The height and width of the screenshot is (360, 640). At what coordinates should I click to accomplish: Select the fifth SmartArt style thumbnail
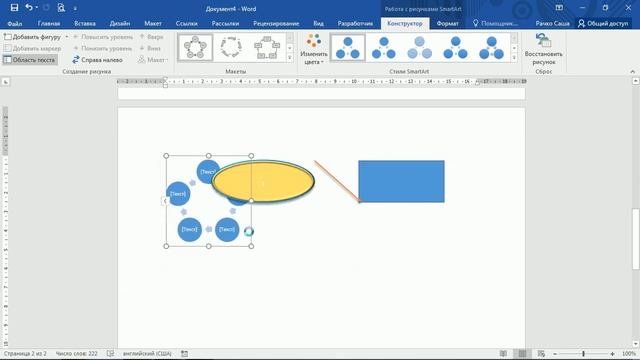[491, 48]
